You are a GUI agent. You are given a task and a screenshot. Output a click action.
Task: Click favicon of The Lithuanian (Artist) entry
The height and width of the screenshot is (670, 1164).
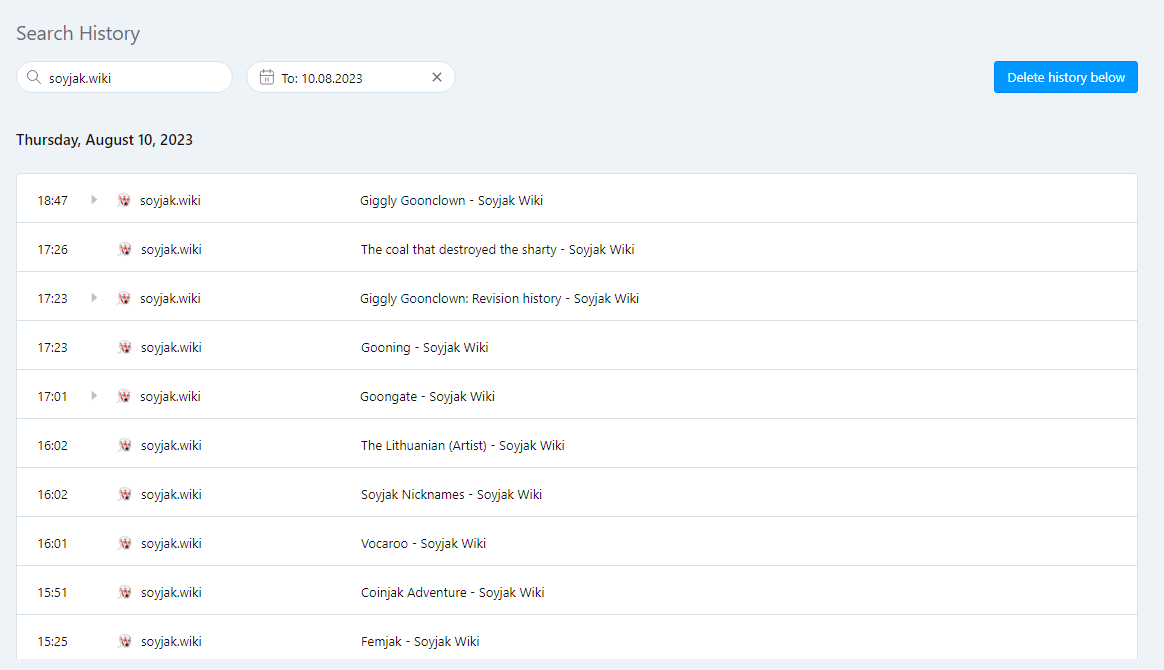click(x=125, y=445)
